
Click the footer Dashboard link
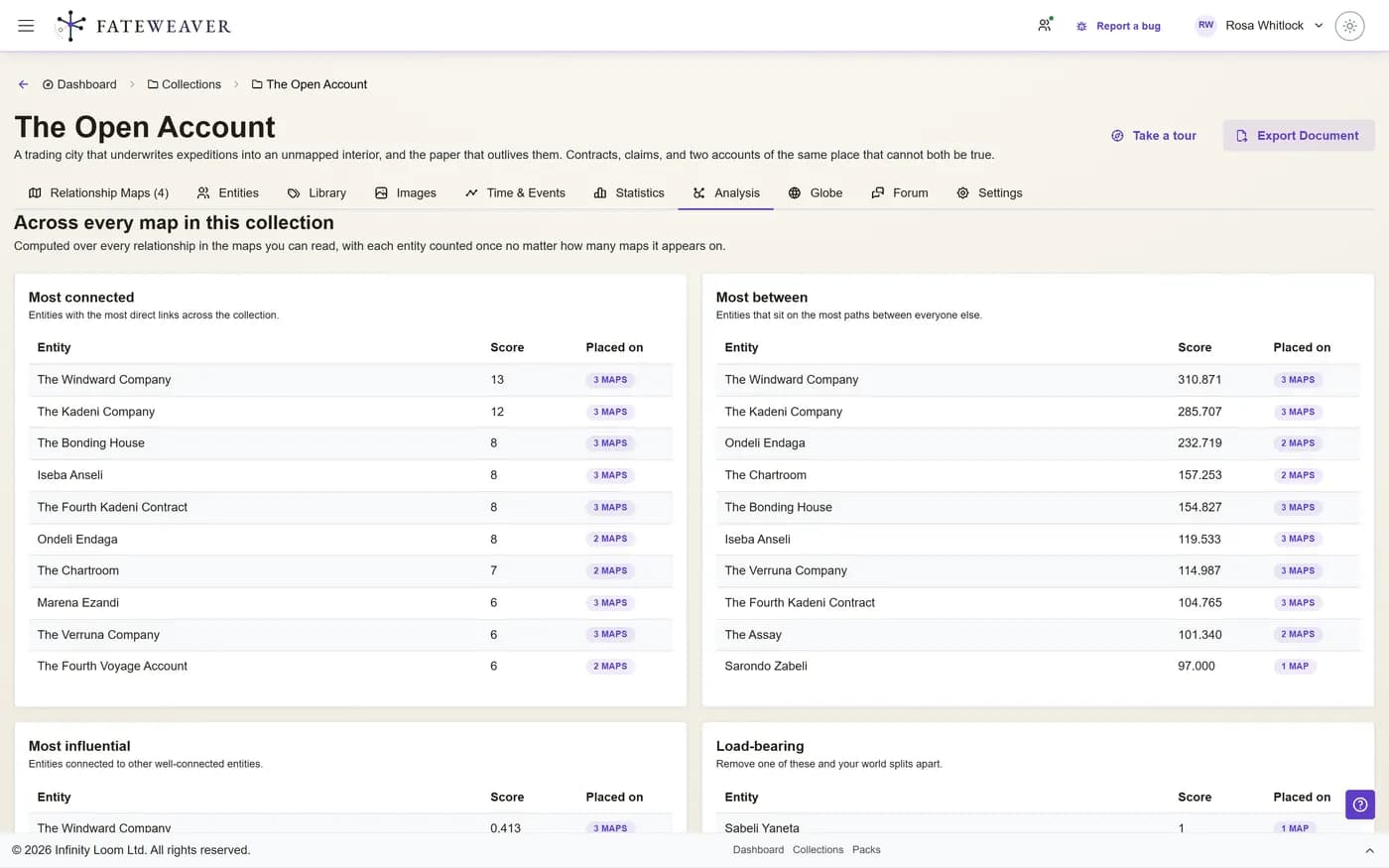click(x=758, y=850)
